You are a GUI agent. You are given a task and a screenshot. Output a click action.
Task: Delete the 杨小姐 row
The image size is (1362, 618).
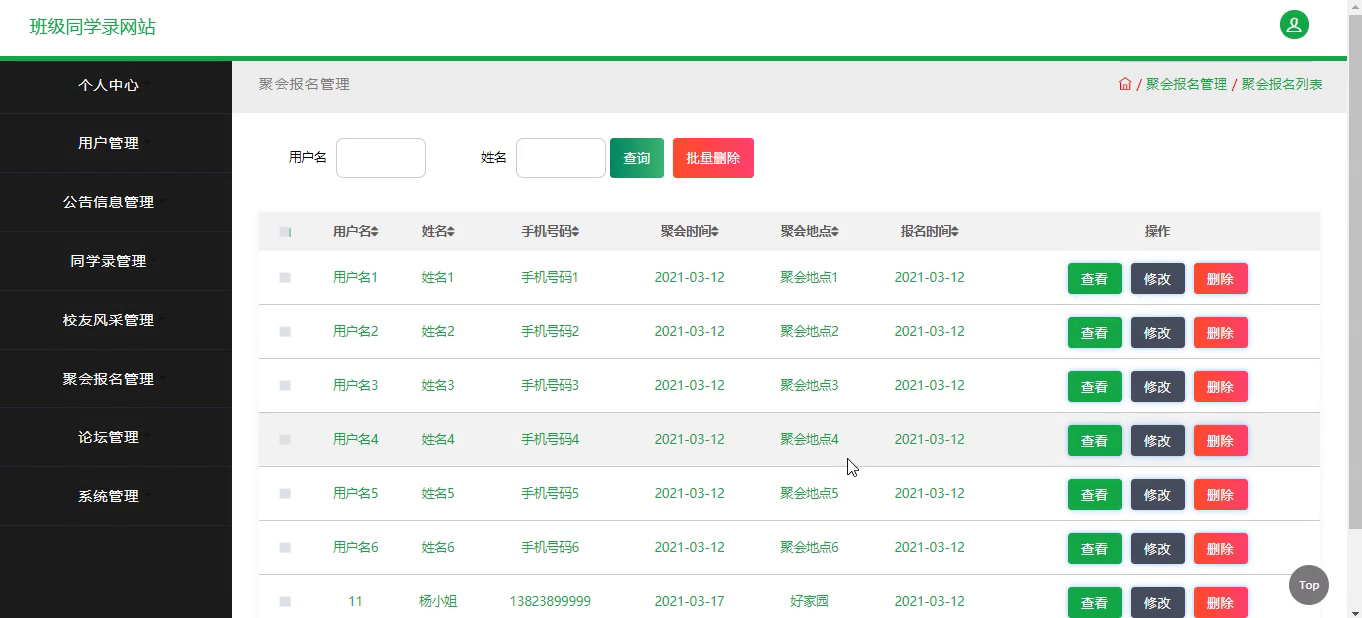click(x=1221, y=603)
